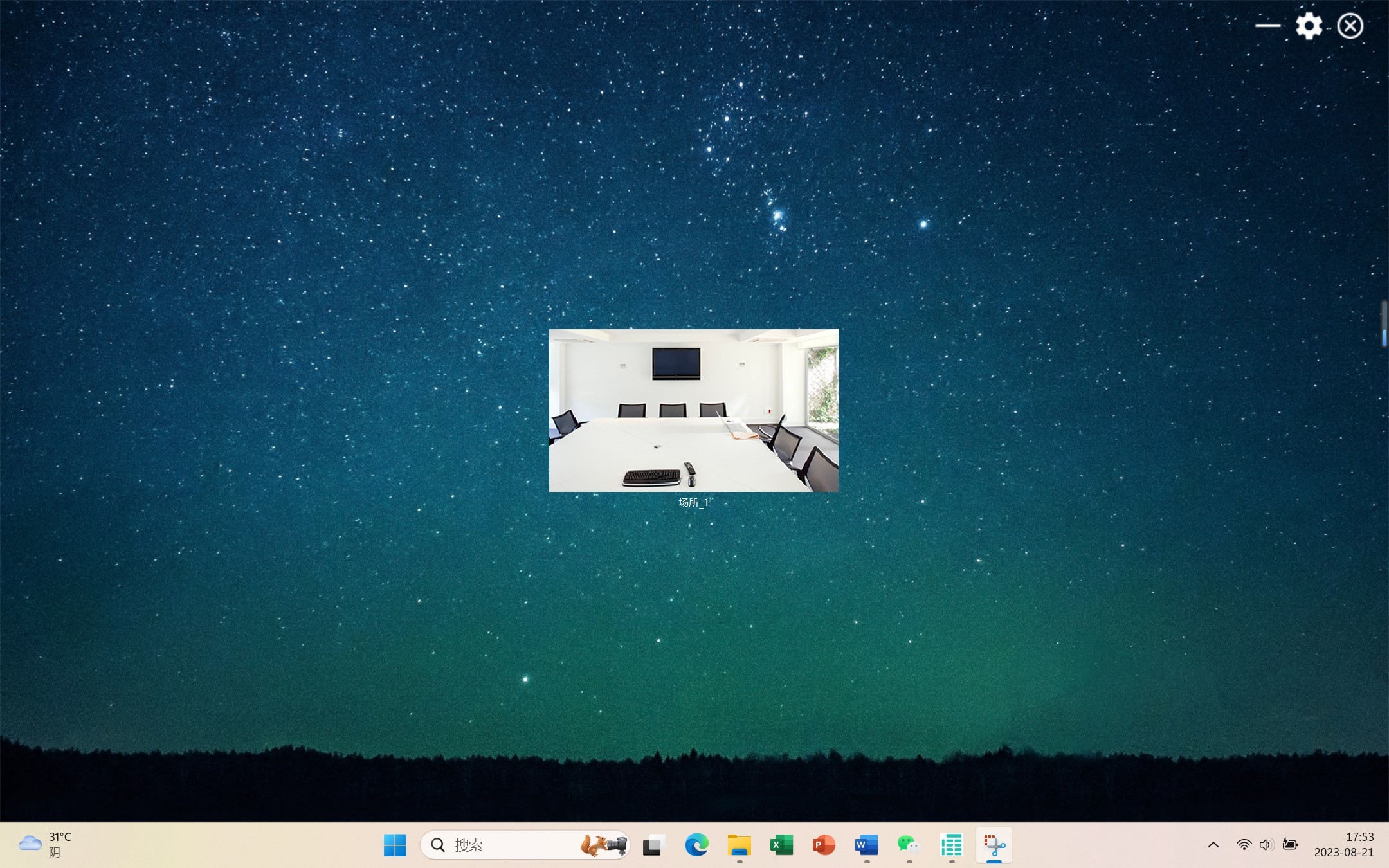This screenshot has height=868, width=1389.
Task: Select the 场所_1 label text
Action: coord(693,503)
